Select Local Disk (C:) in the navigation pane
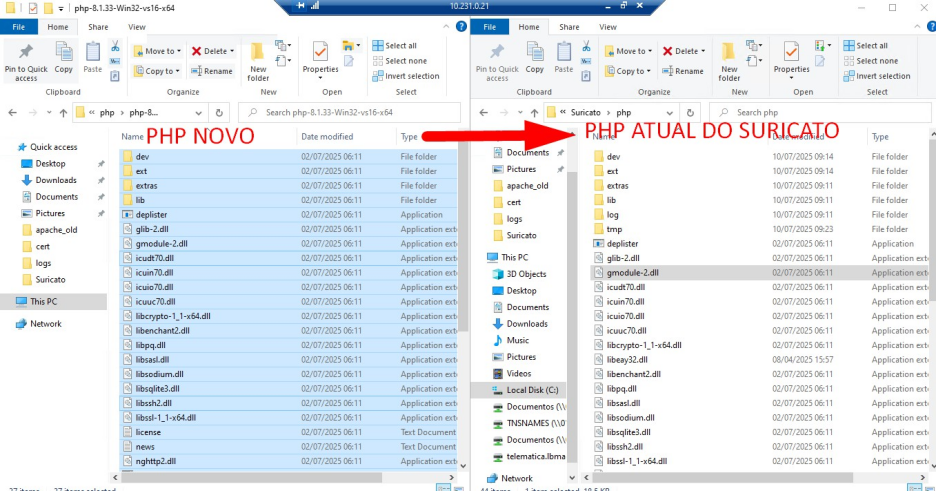Image resolution: width=937 pixels, height=491 pixels. (x=531, y=390)
